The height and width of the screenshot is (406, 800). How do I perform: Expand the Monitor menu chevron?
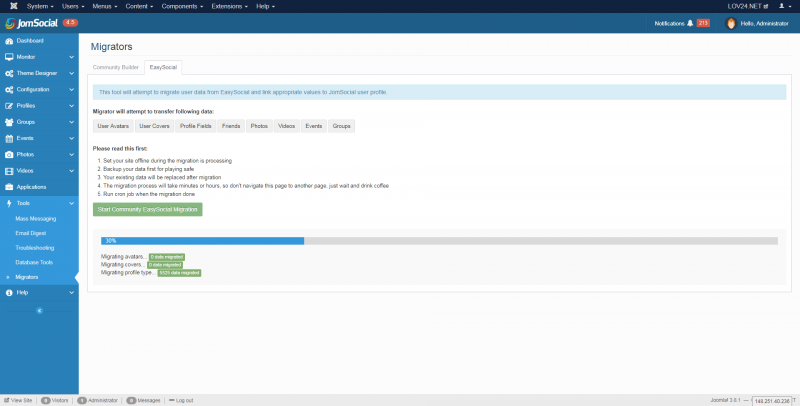(71, 57)
